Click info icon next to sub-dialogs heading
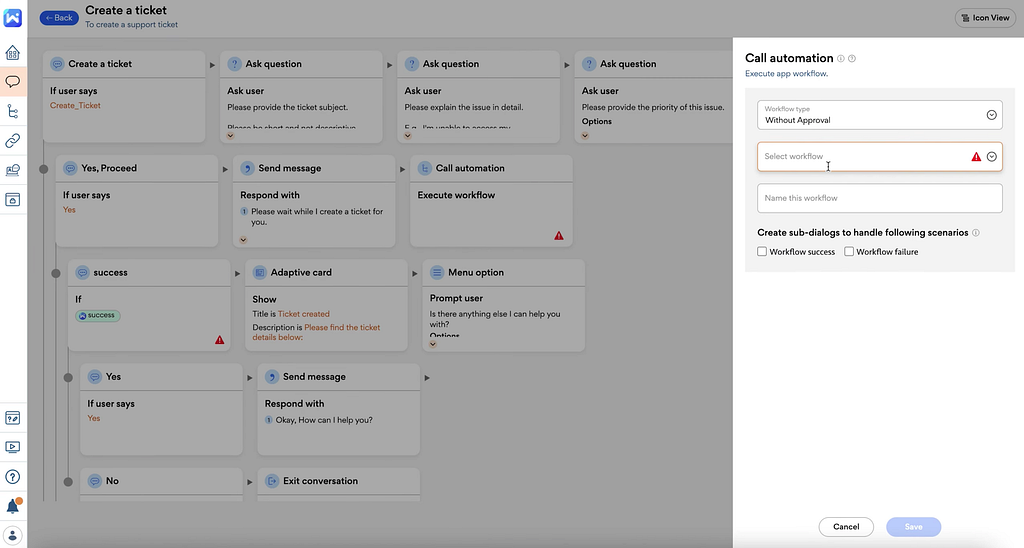The width and height of the screenshot is (1024, 548). [976, 233]
